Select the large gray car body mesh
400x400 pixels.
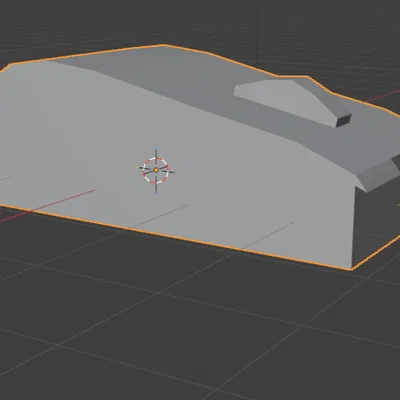(200, 157)
